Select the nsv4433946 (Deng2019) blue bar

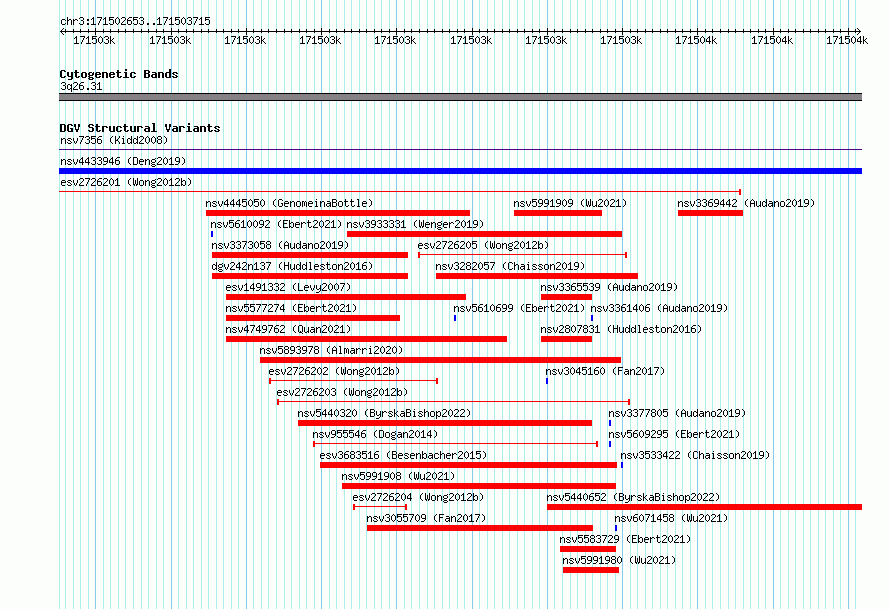[x=460, y=171]
